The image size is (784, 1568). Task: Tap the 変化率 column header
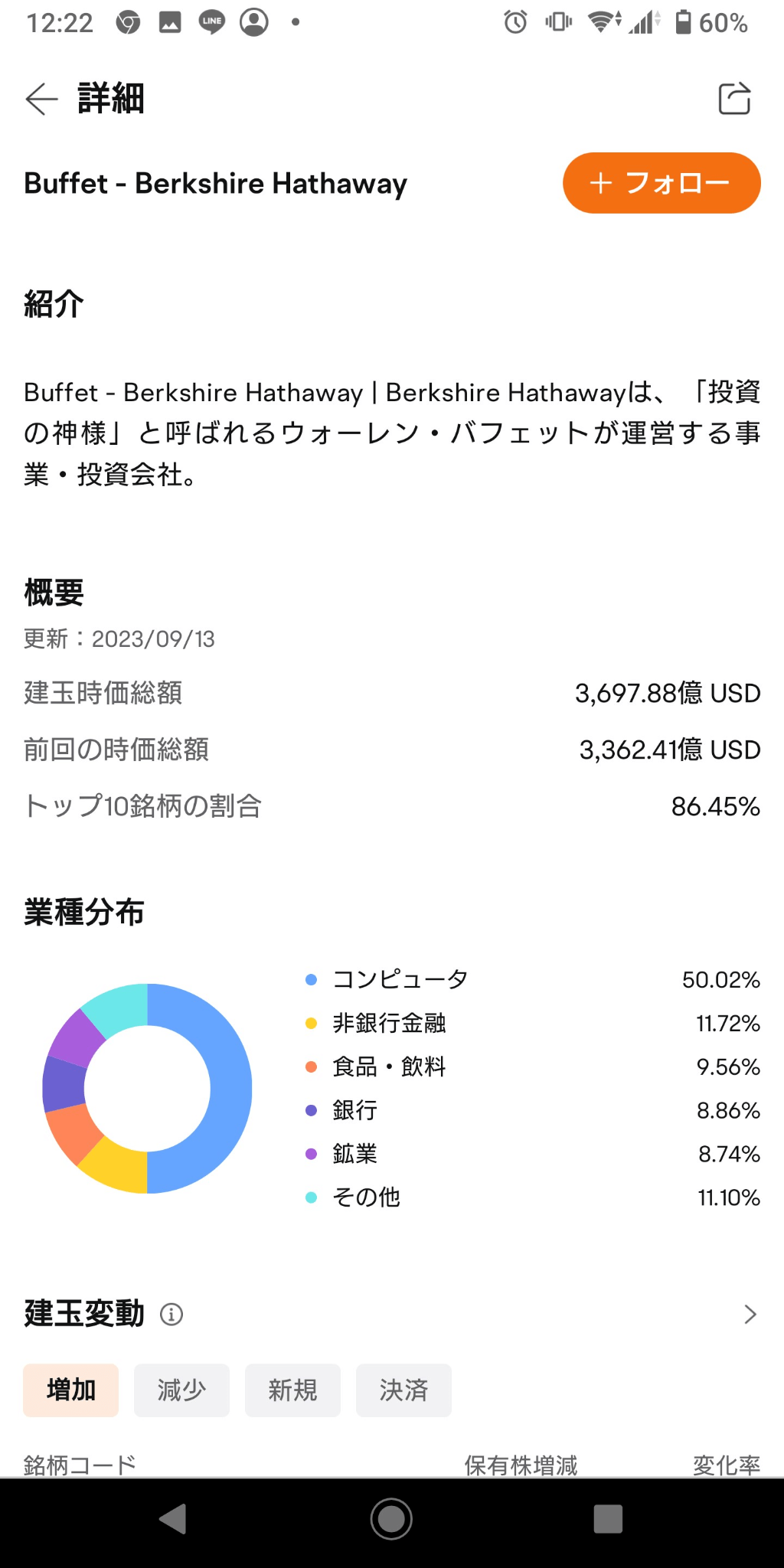(726, 1465)
